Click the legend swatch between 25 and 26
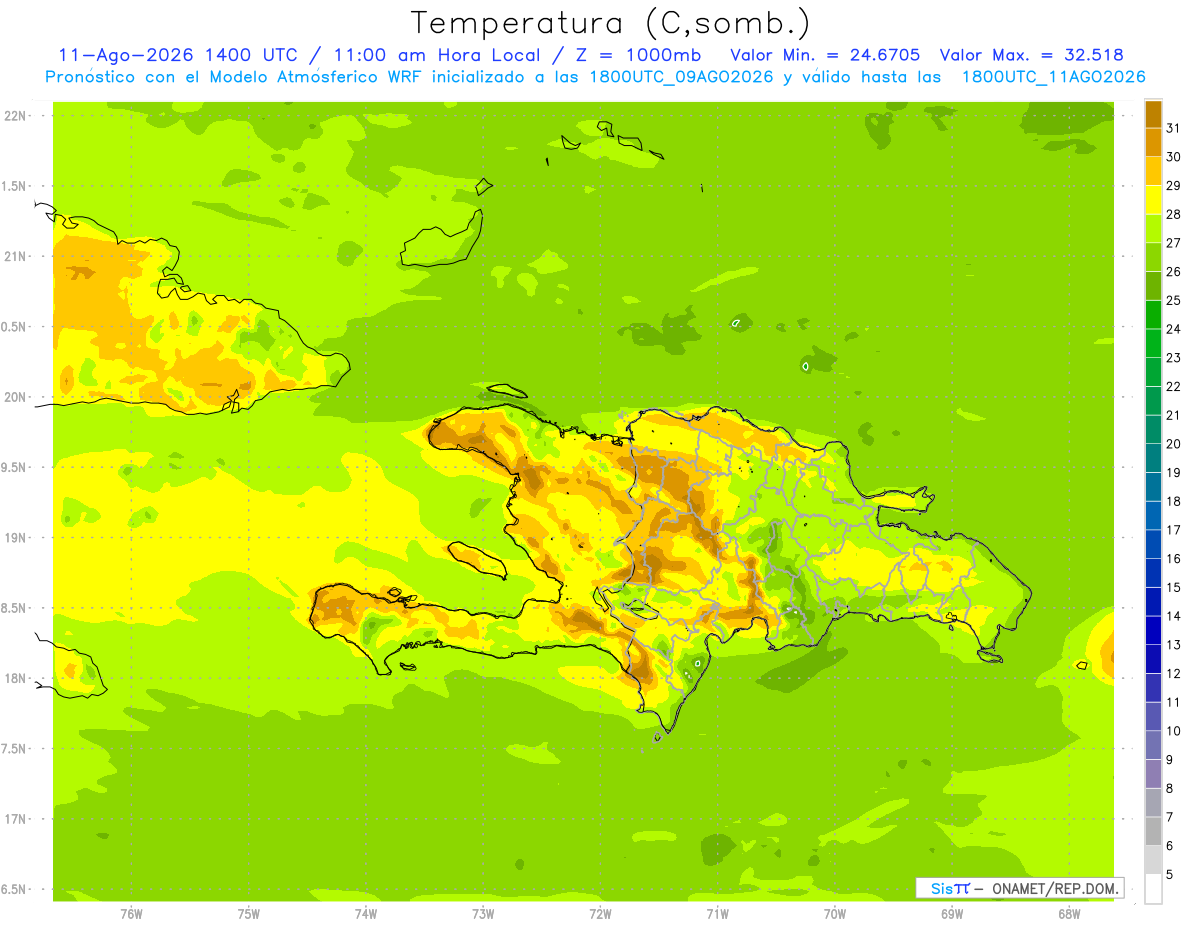The width and height of the screenshot is (1200, 927). 1153,286
